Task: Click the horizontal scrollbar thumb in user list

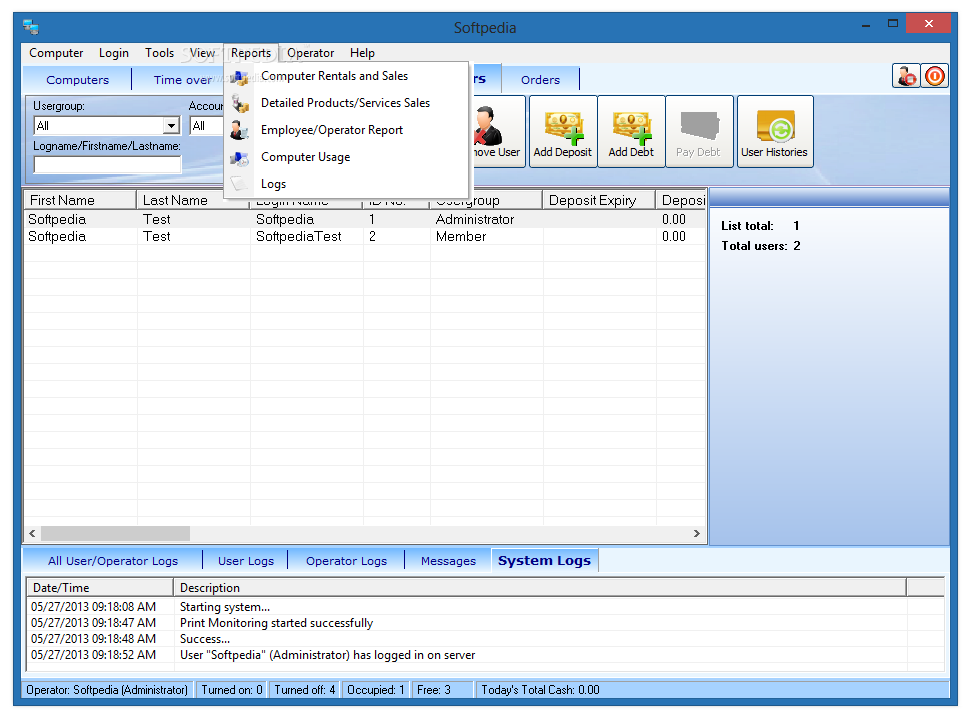Action: click(115, 533)
